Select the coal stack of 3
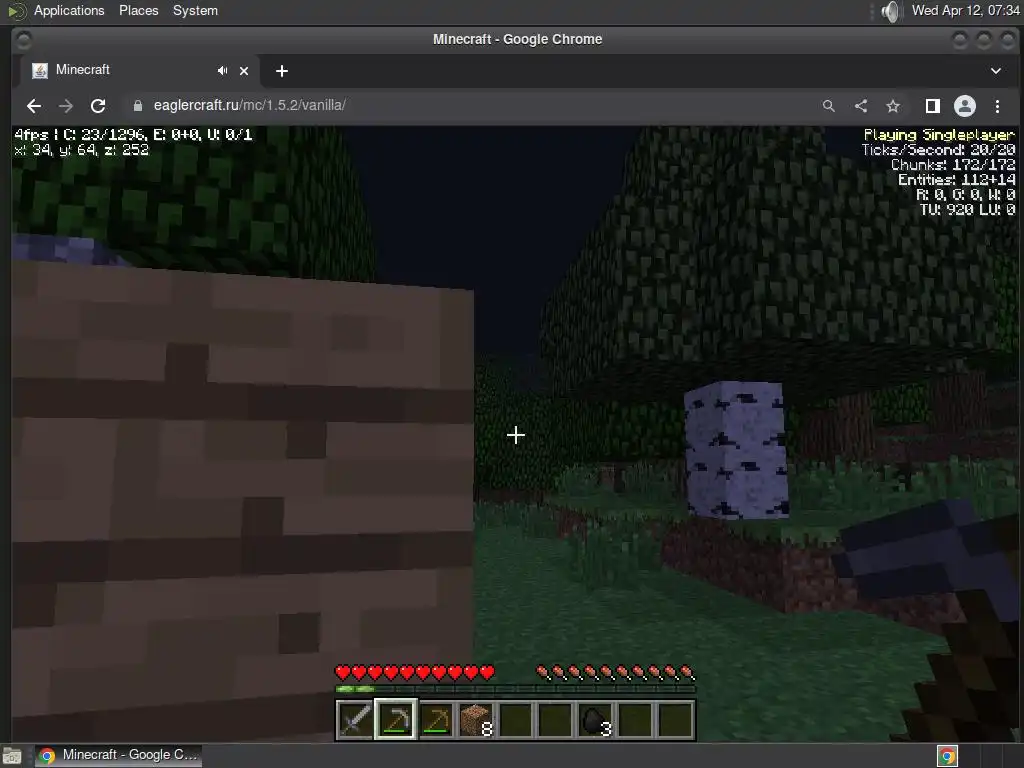Image resolution: width=1024 pixels, height=768 pixels. [596, 720]
